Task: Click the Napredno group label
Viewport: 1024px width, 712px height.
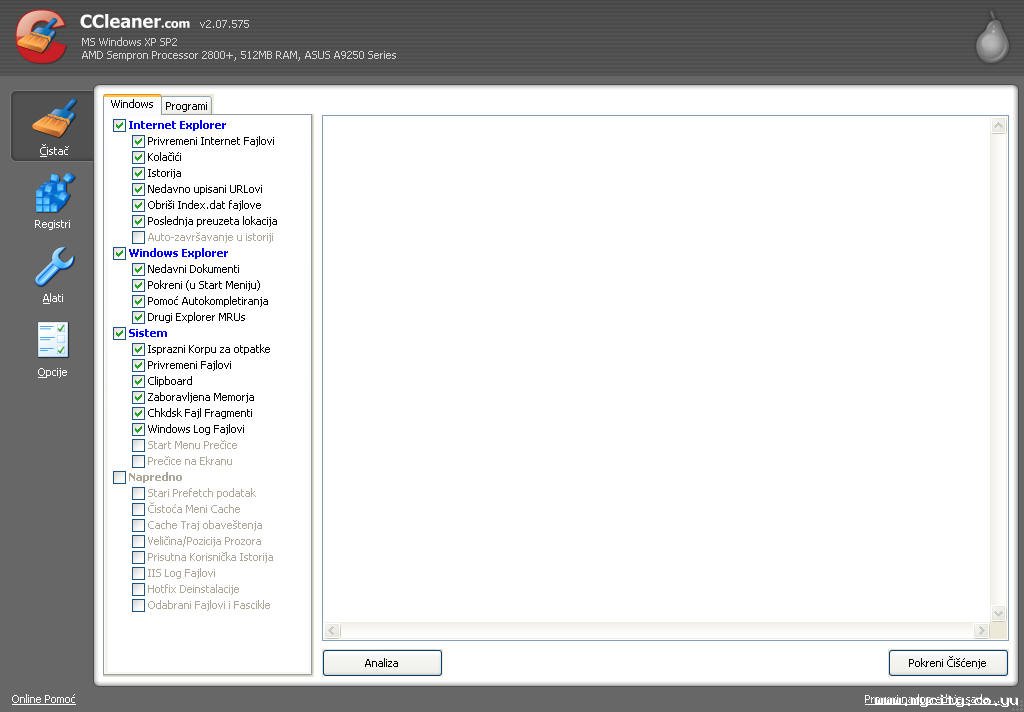Action: point(155,477)
